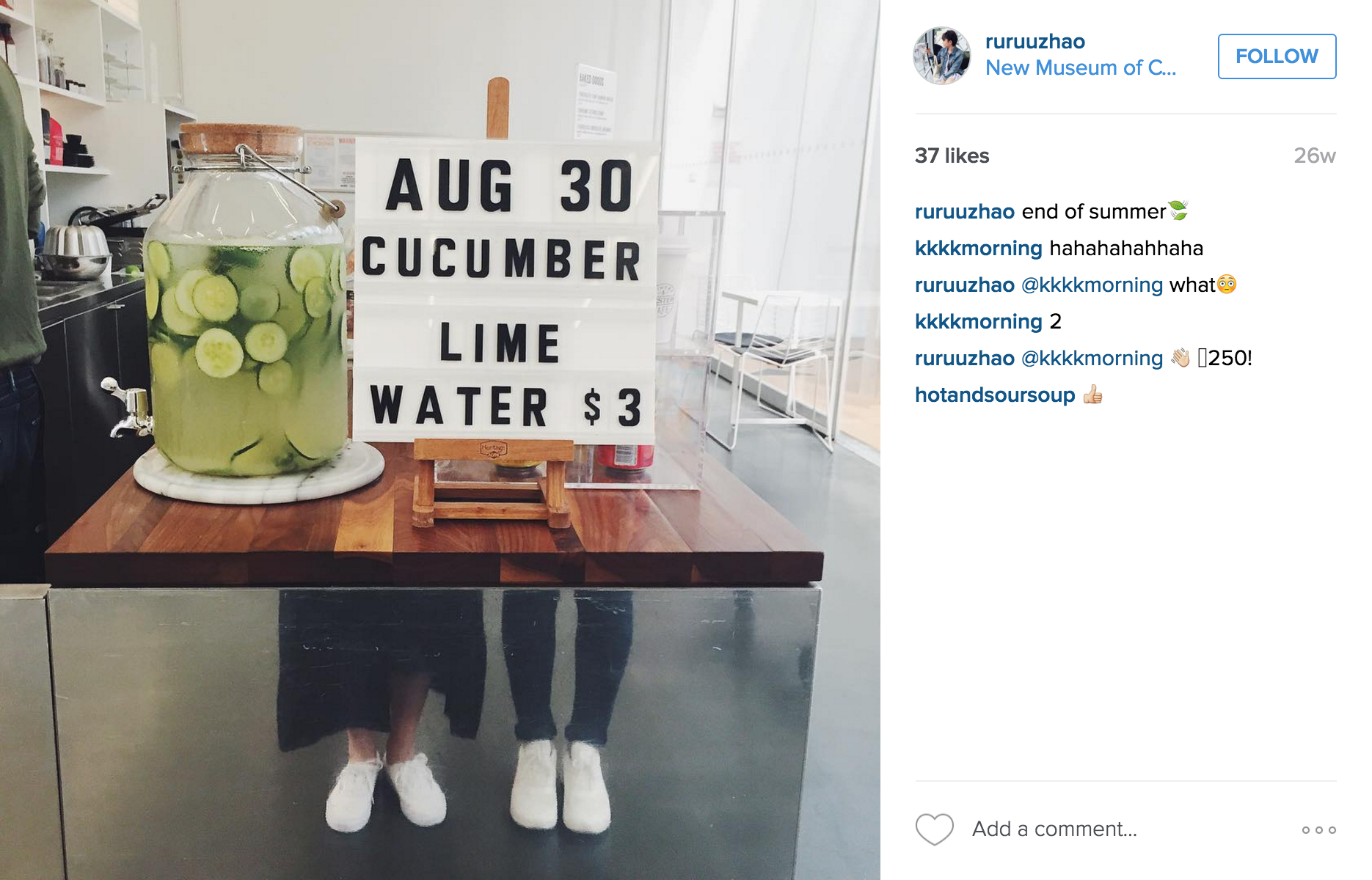This screenshot has height=880, width=1372.
Task: Open the New Museum of C... location link
Action: coord(1081,68)
